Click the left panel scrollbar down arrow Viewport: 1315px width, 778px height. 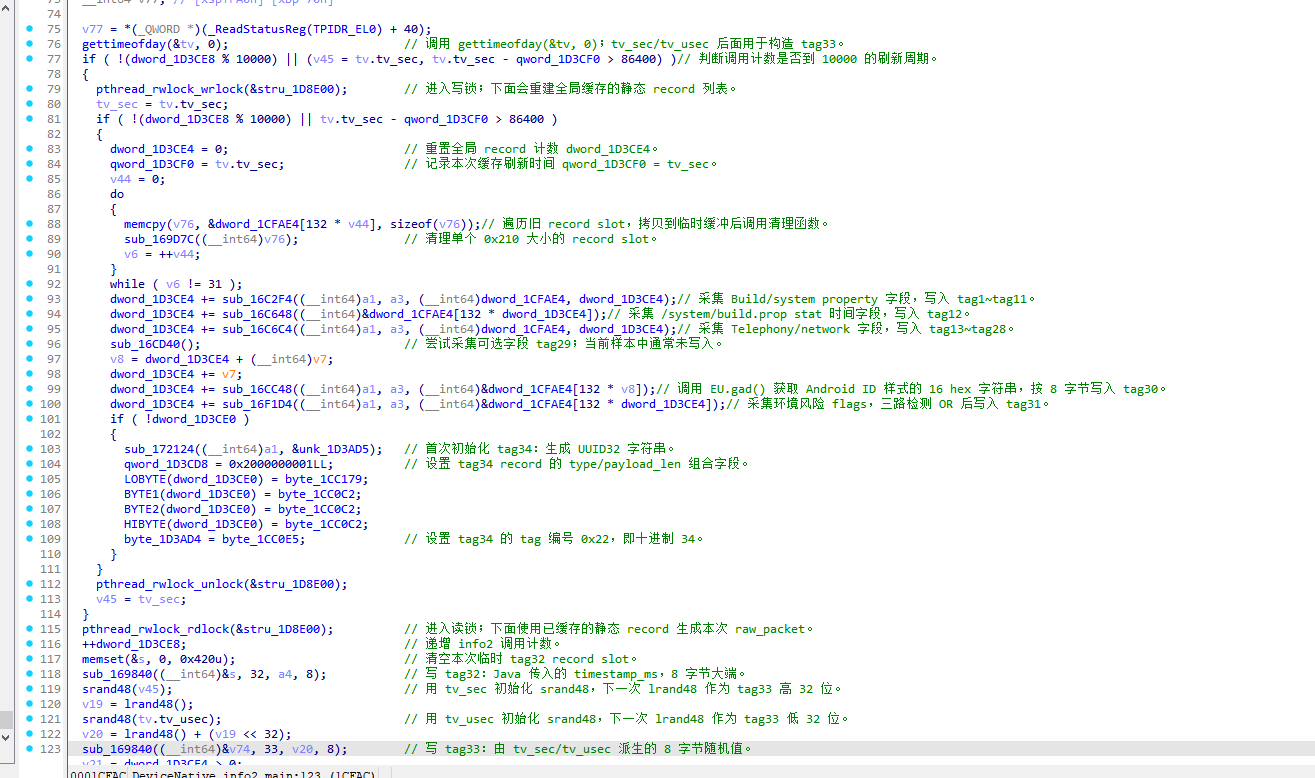pyautogui.click(x=8, y=740)
